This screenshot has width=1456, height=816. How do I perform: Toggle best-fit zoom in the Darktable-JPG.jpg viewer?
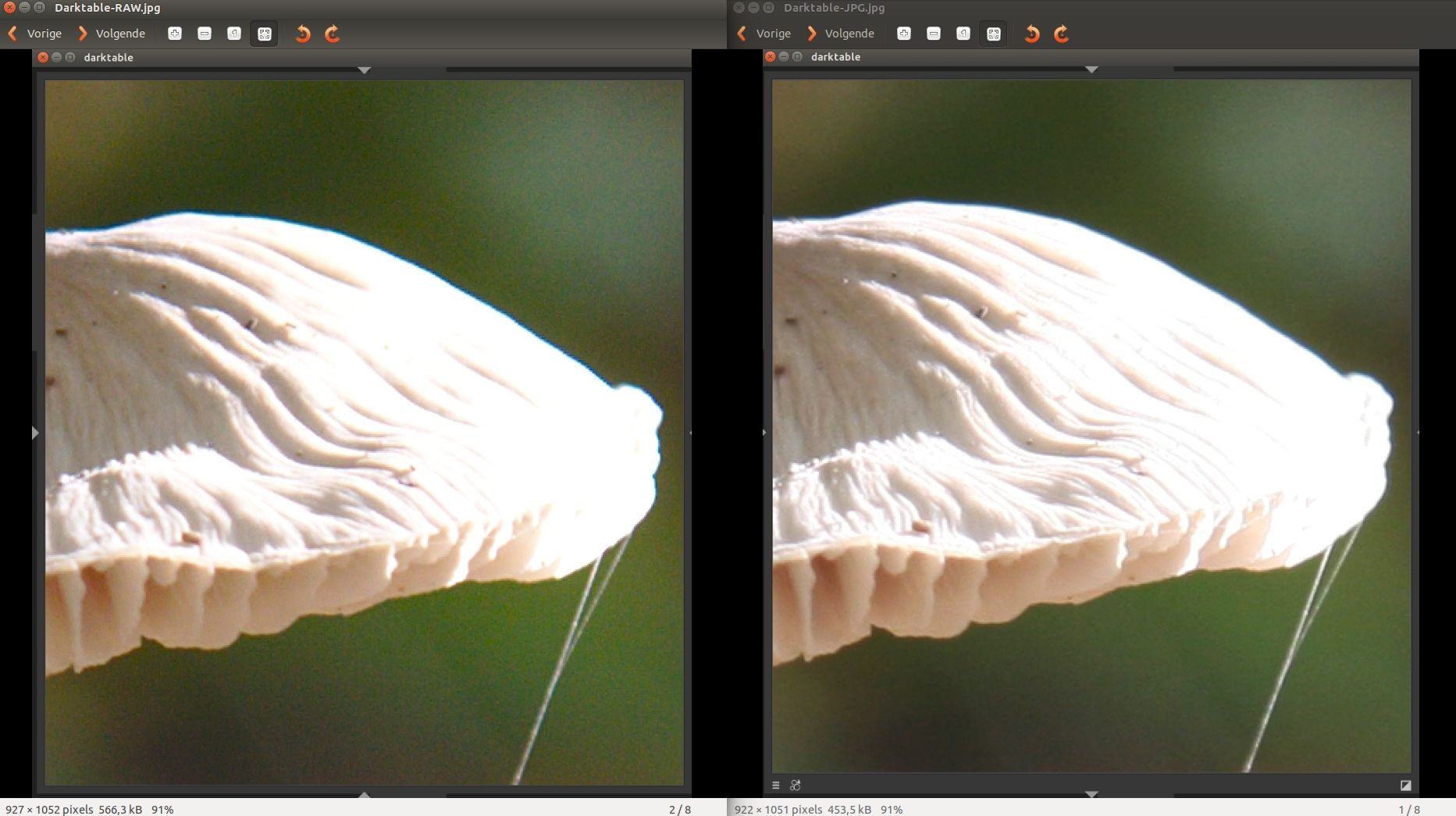[x=993, y=34]
